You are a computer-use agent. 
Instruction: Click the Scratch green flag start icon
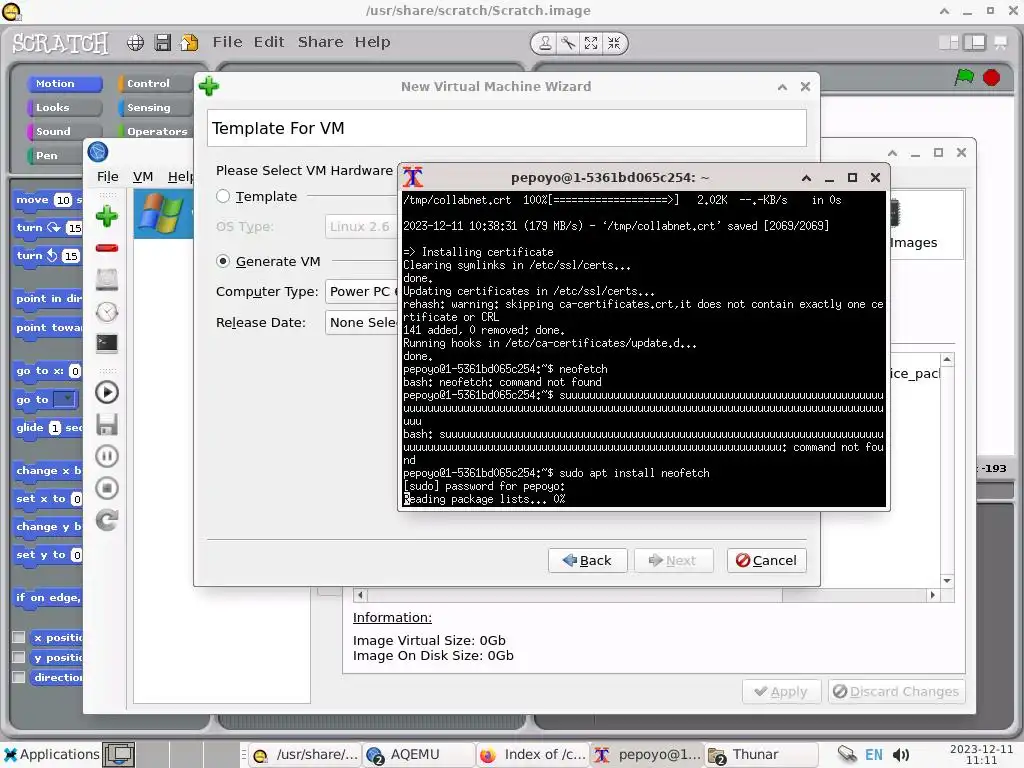tap(964, 77)
